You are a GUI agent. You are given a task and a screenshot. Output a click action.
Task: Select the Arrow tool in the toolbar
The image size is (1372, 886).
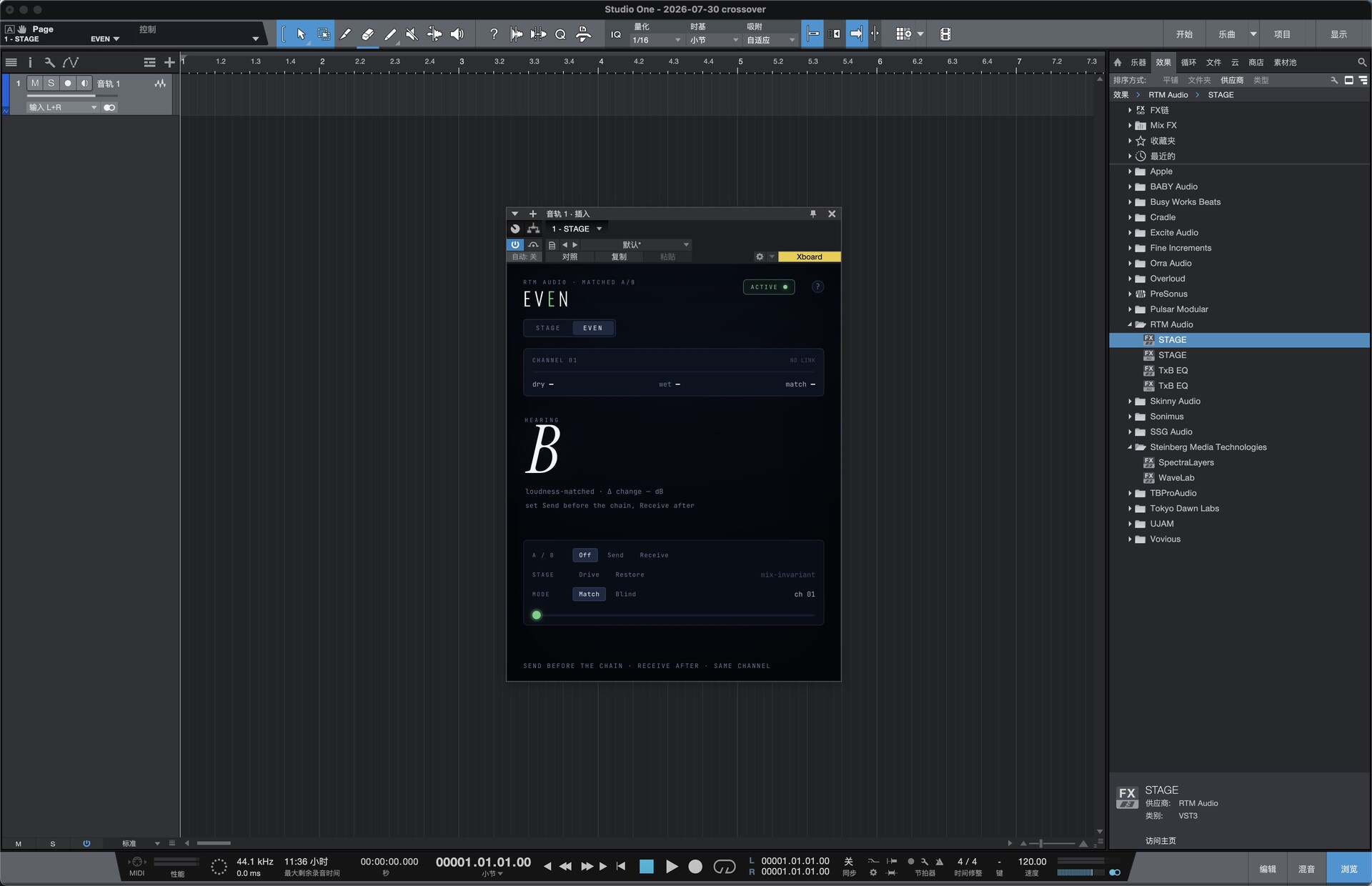(x=301, y=34)
